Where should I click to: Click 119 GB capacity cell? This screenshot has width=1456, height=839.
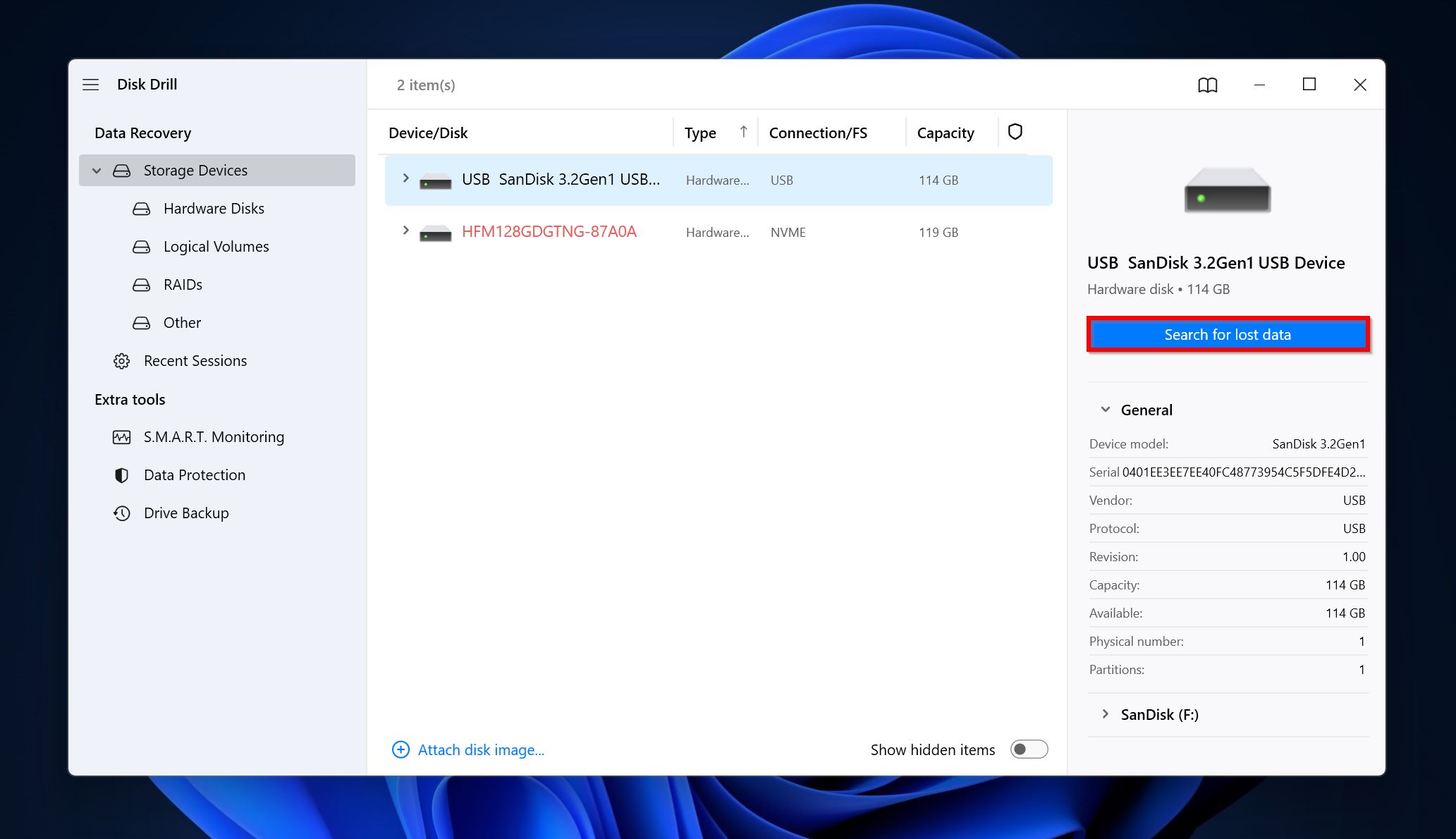pyautogui.click(x=938, y=232)
